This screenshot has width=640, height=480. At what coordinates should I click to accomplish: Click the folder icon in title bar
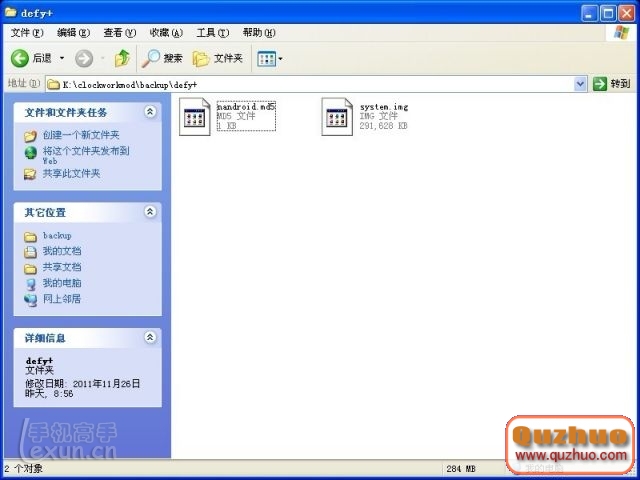pos(10,13)
